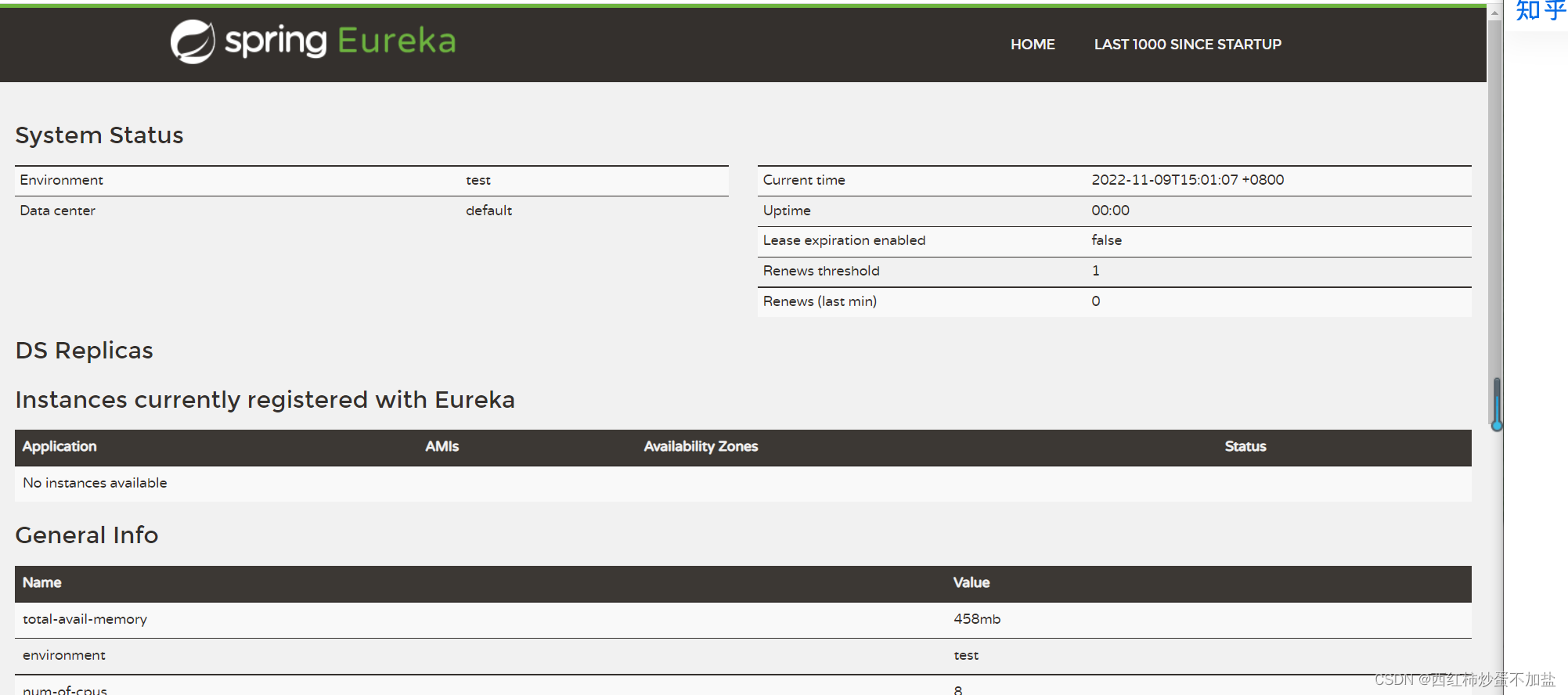Select the Uptime value 00:00

tap(1110, 211)
